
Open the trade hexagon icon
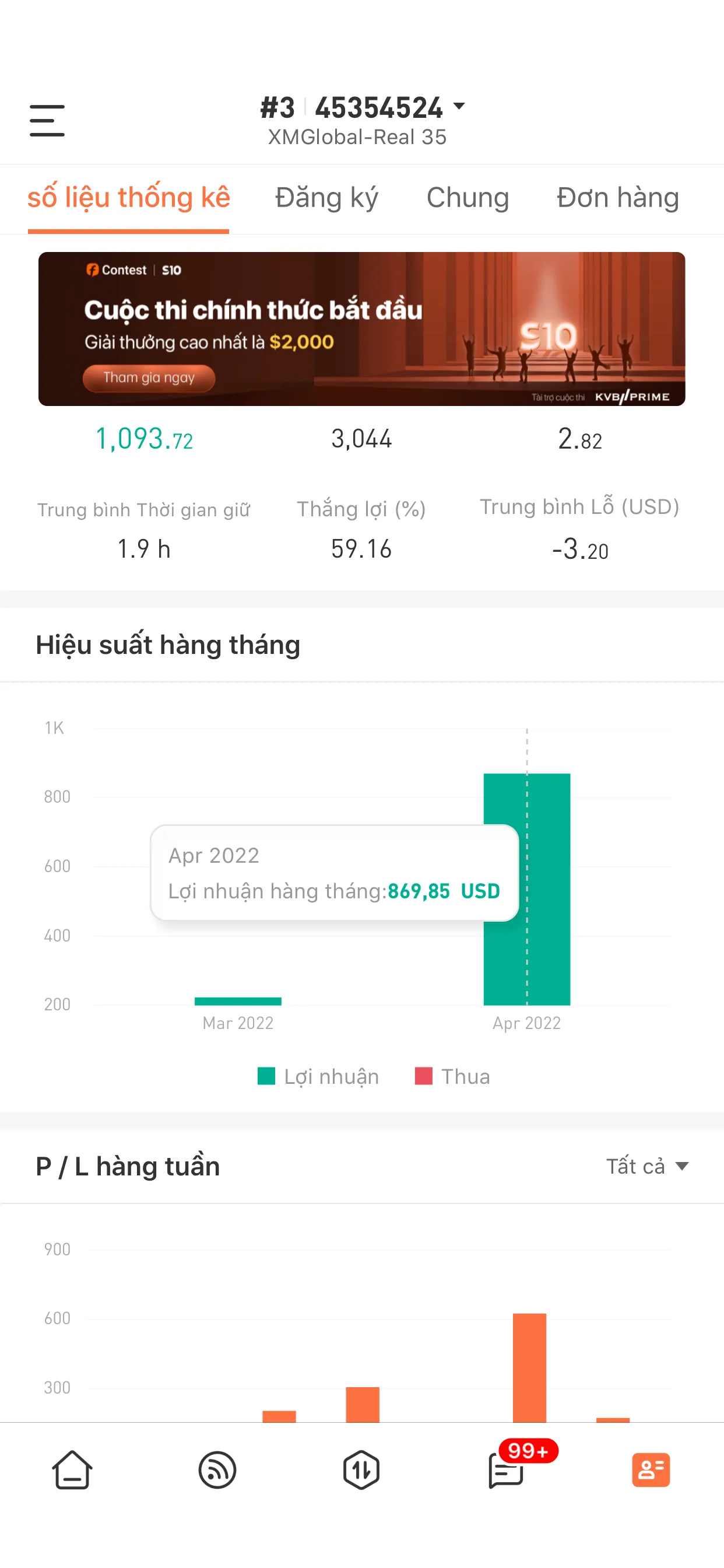coord(361,1469)
